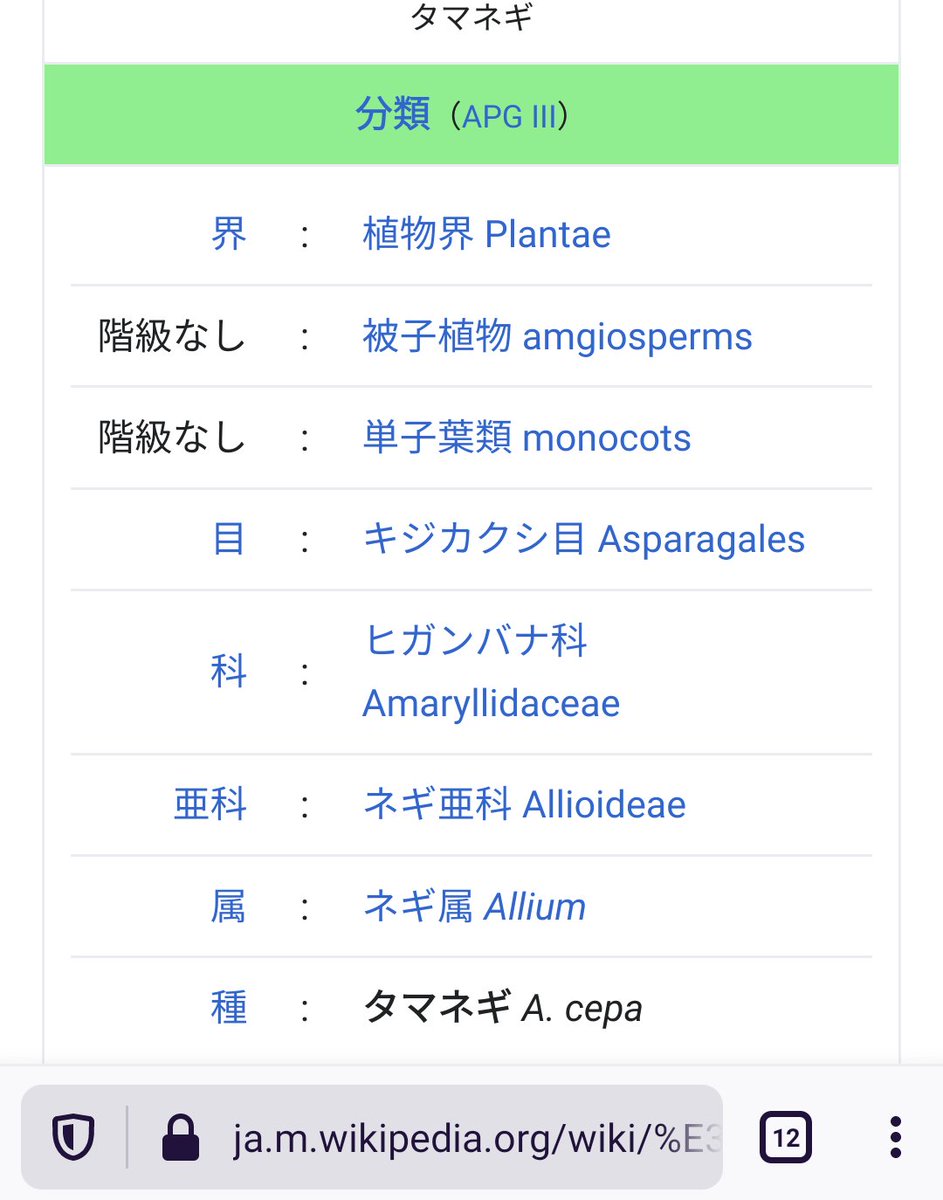Tap the padlock site security icon
Screen dimensions: 943x1200
coord(180,1137)
